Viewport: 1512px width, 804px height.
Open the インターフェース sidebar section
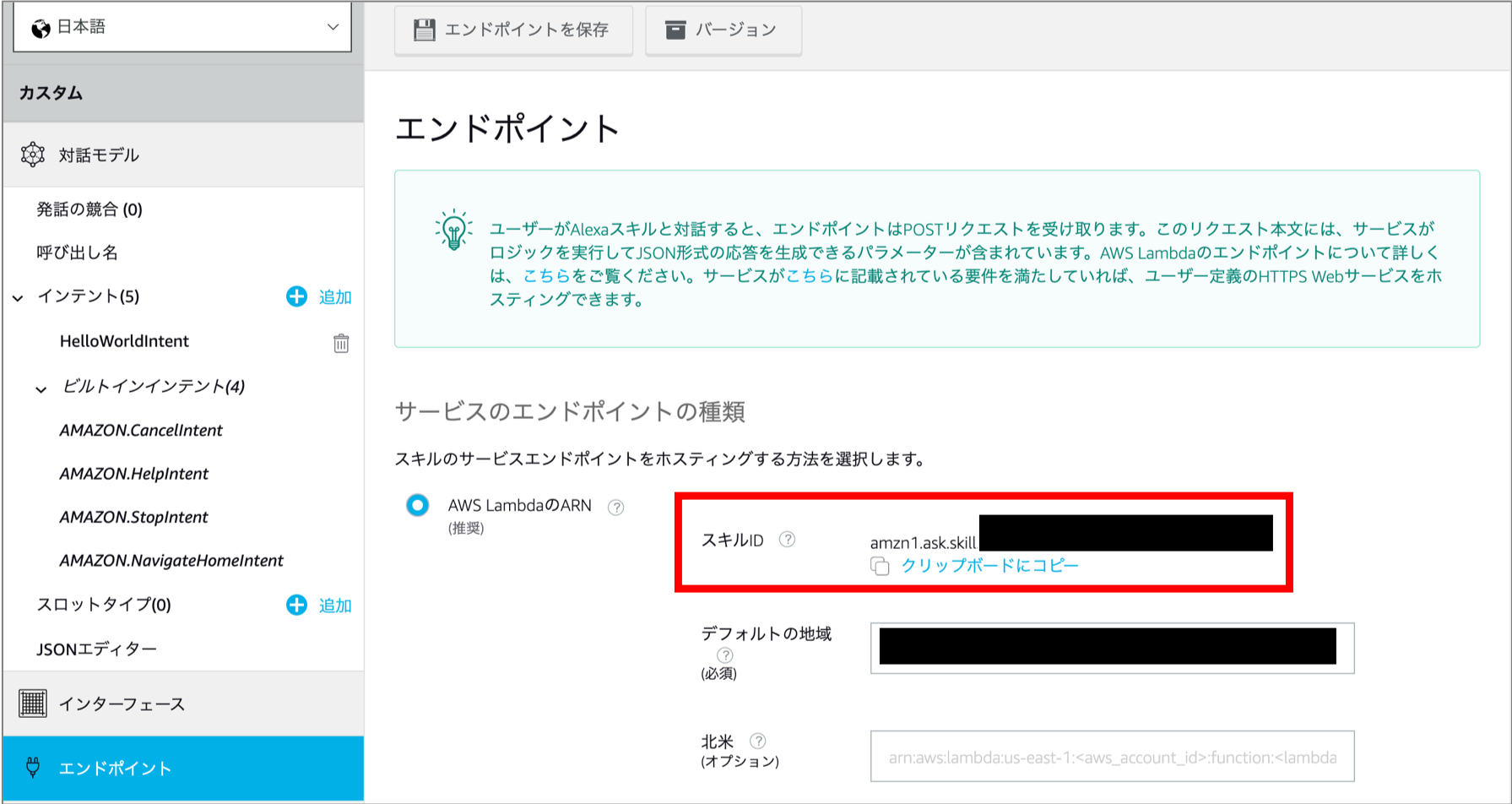[x=121, y=703]
